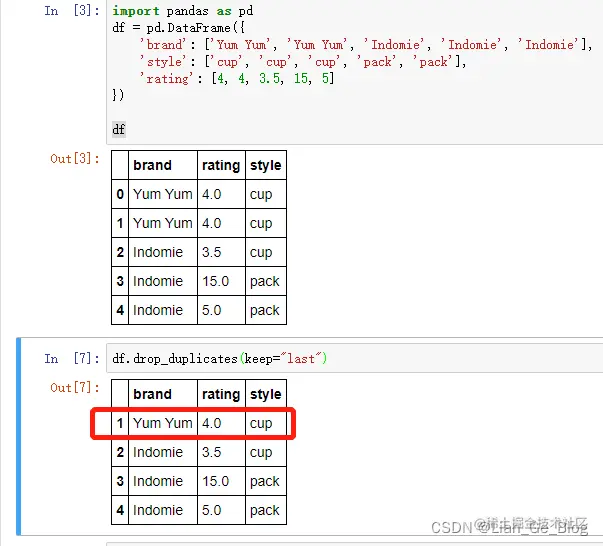The width and height of the screenshot is (603, 546).
Task: Click the Out[3] prompt label
Action: pos(75,158)
